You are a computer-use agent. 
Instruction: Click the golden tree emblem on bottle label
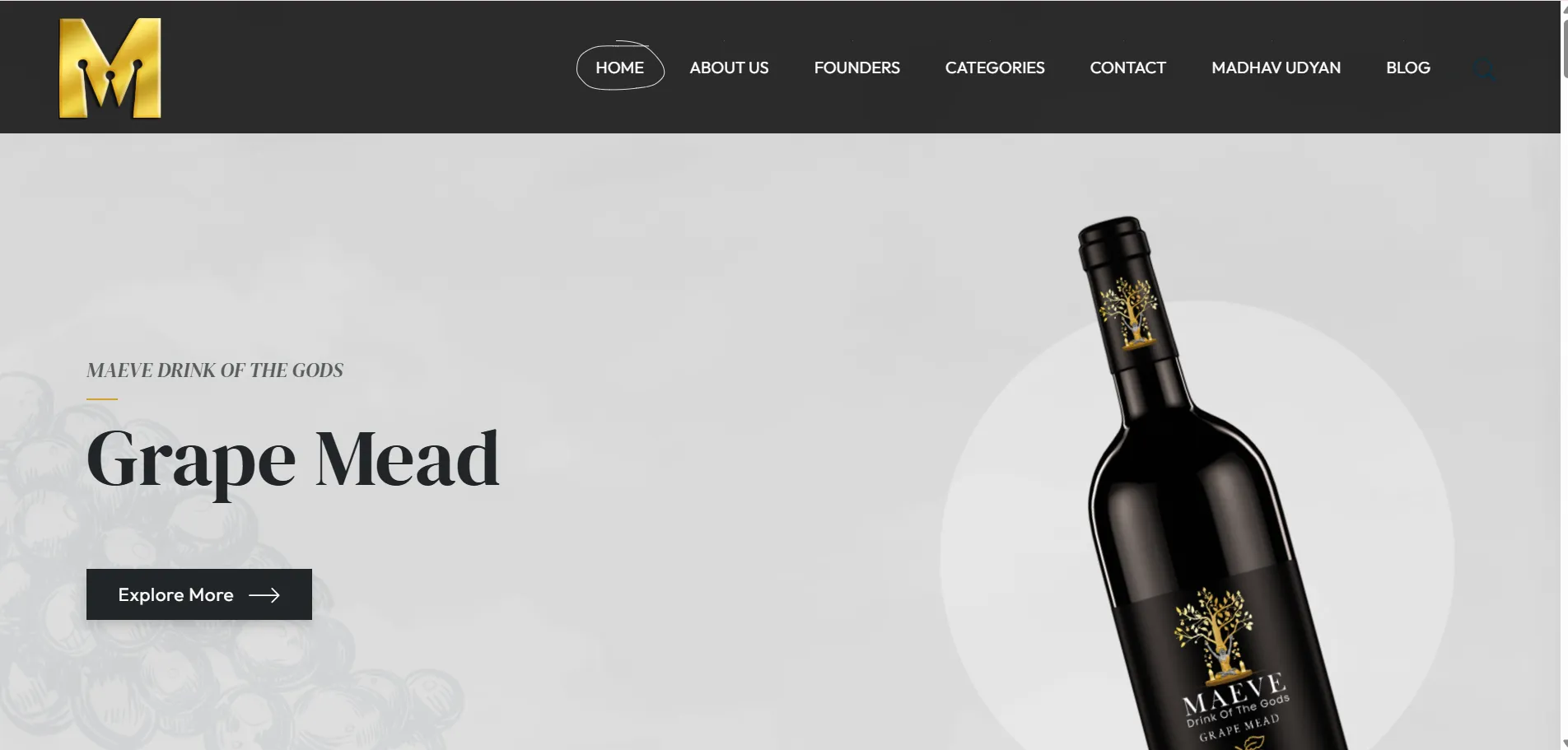(x=1214, y=635)
